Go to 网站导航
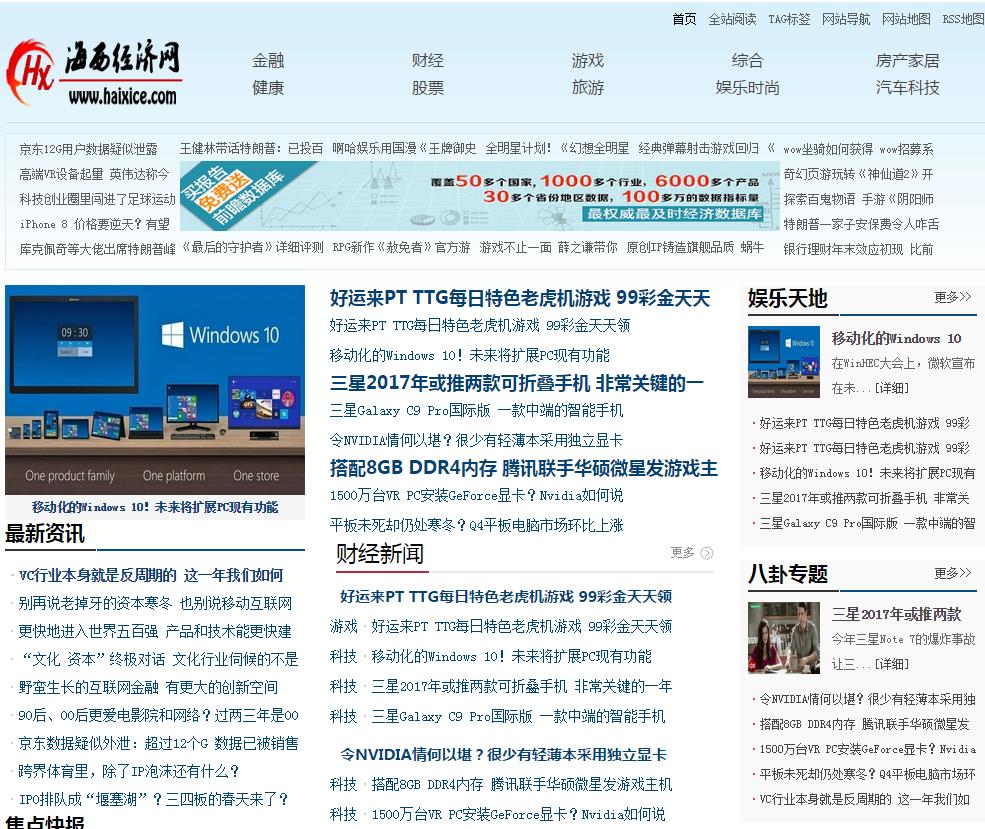The height and width of the screenshot is (829, 985). [x=846, y=19]
